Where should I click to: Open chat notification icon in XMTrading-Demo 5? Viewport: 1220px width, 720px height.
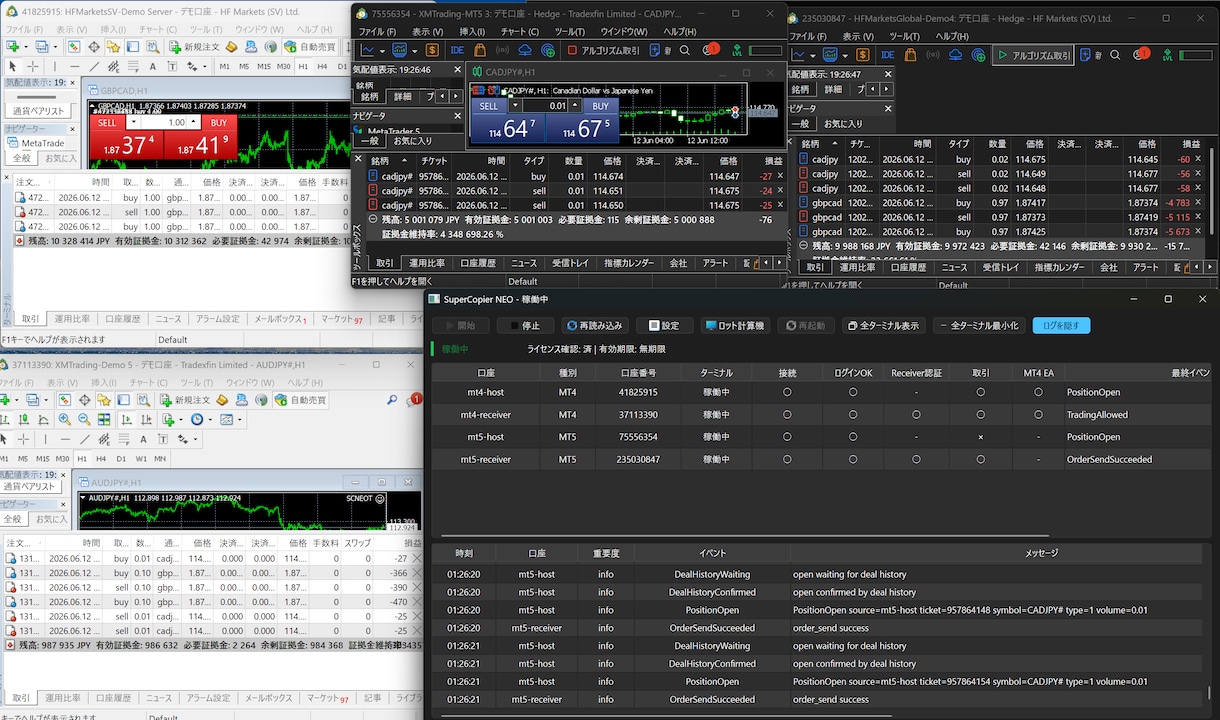pyautogui.click(x=414, y=400)
